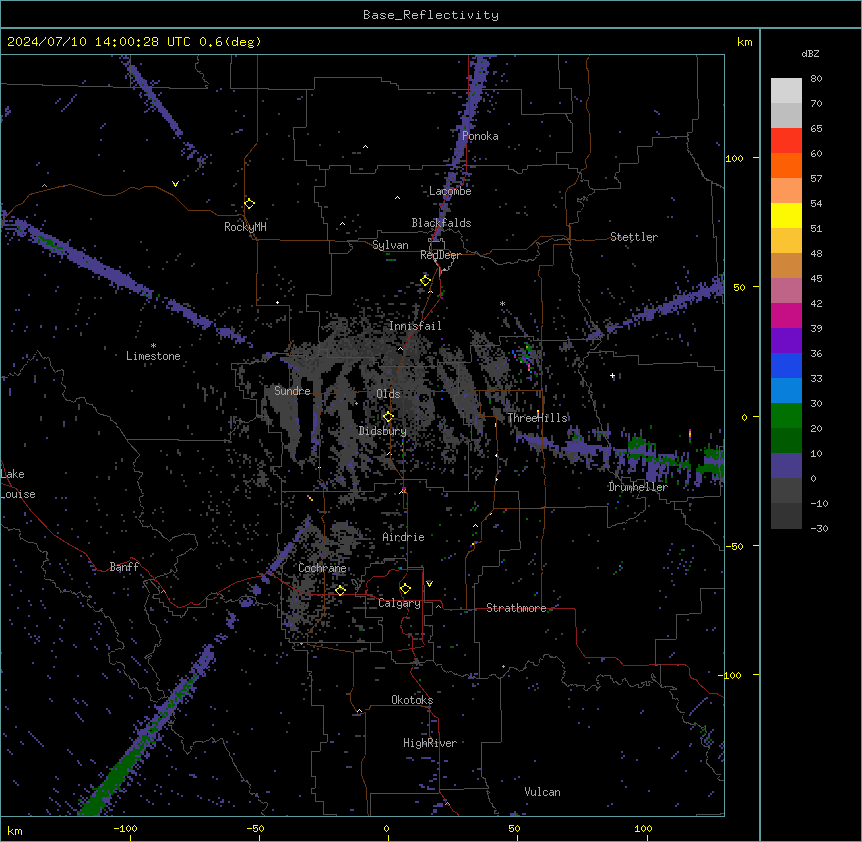
Task: Click the Base_Reflectivity title text
Action: click(431, 15)
